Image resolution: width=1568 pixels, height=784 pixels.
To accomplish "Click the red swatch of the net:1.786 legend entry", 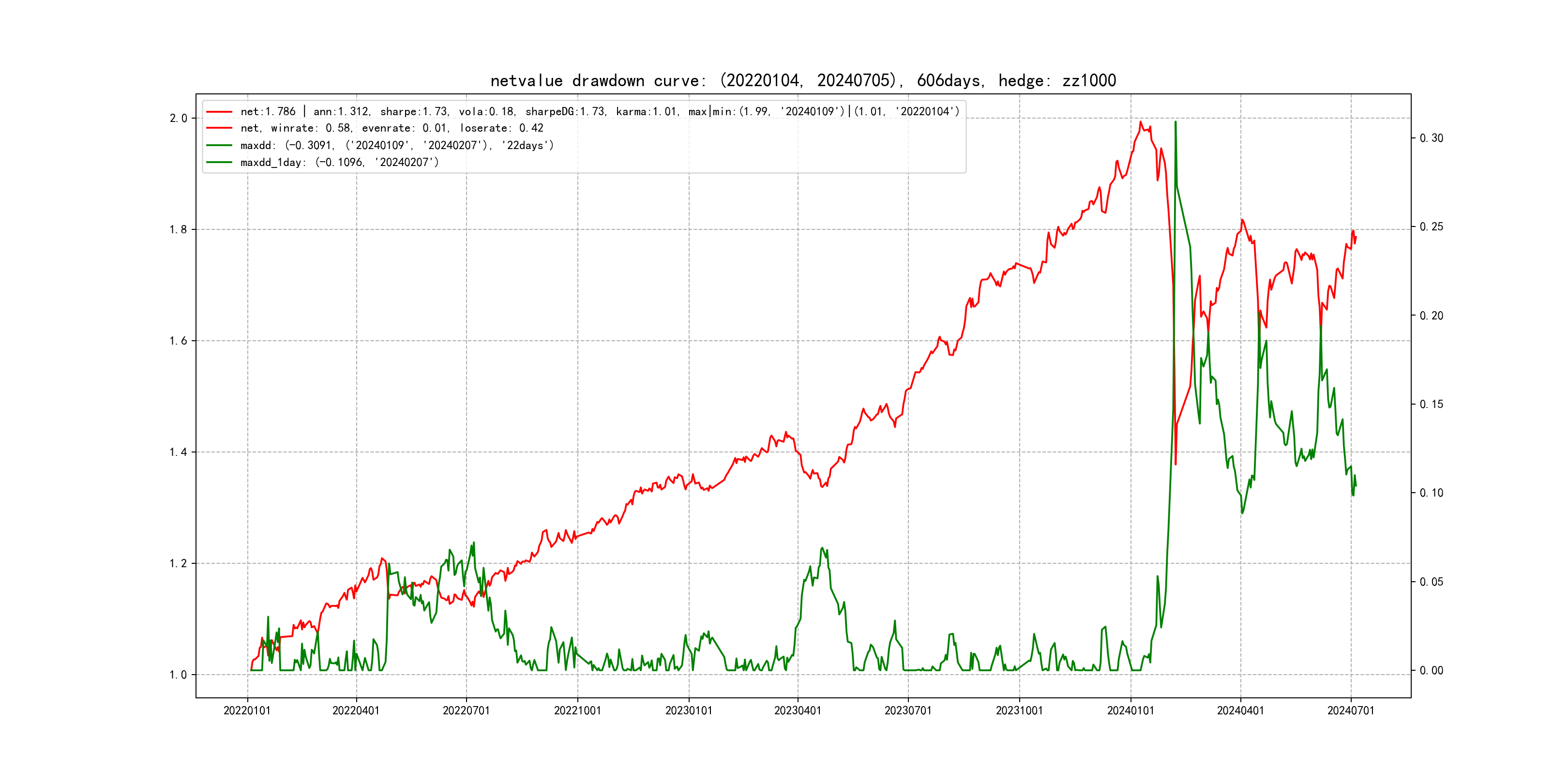I will click(219, 112).
